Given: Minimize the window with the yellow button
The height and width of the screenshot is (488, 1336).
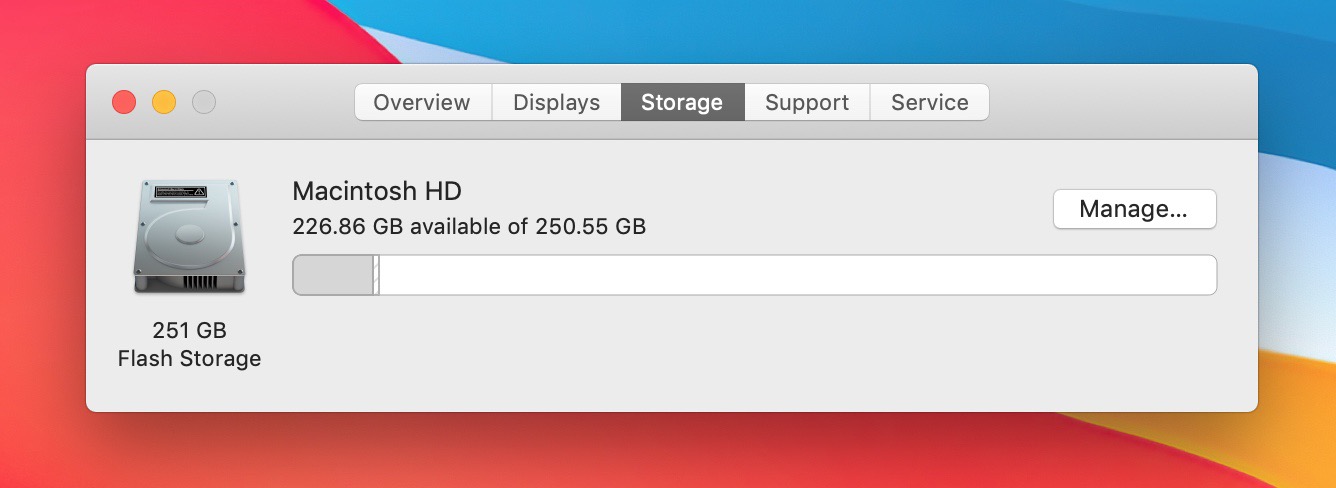Looking at the screenshot, I should point(164,102).
